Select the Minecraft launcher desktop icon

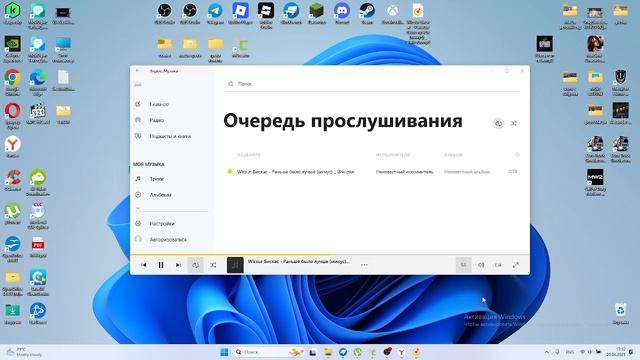pos(317,13)
